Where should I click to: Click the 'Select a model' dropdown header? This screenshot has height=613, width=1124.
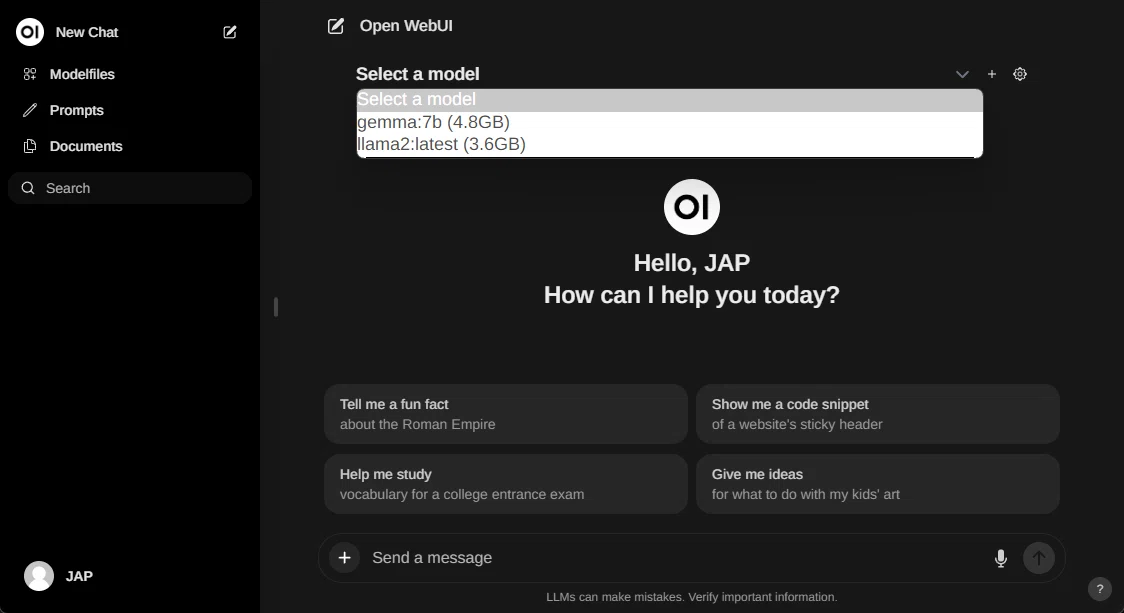click(417, 74)
